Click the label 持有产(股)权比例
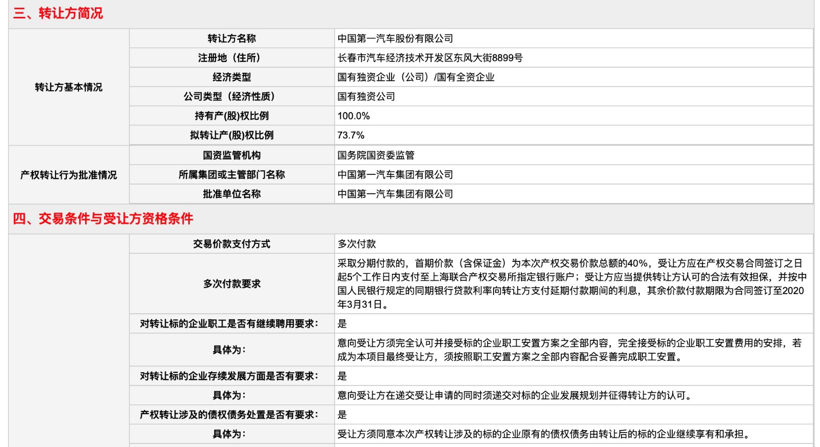The image size is (820, 447). pyautogui.click(x=232, y=116)
